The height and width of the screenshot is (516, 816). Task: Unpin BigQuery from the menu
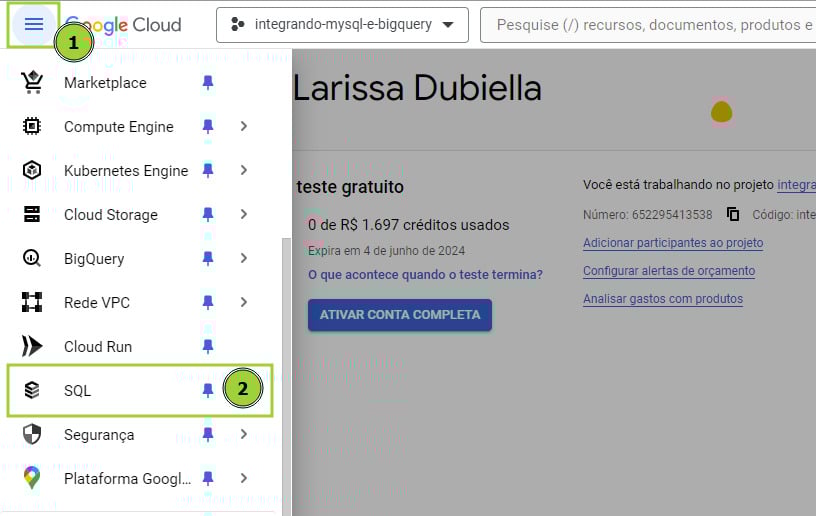click(x=208, y=258)
